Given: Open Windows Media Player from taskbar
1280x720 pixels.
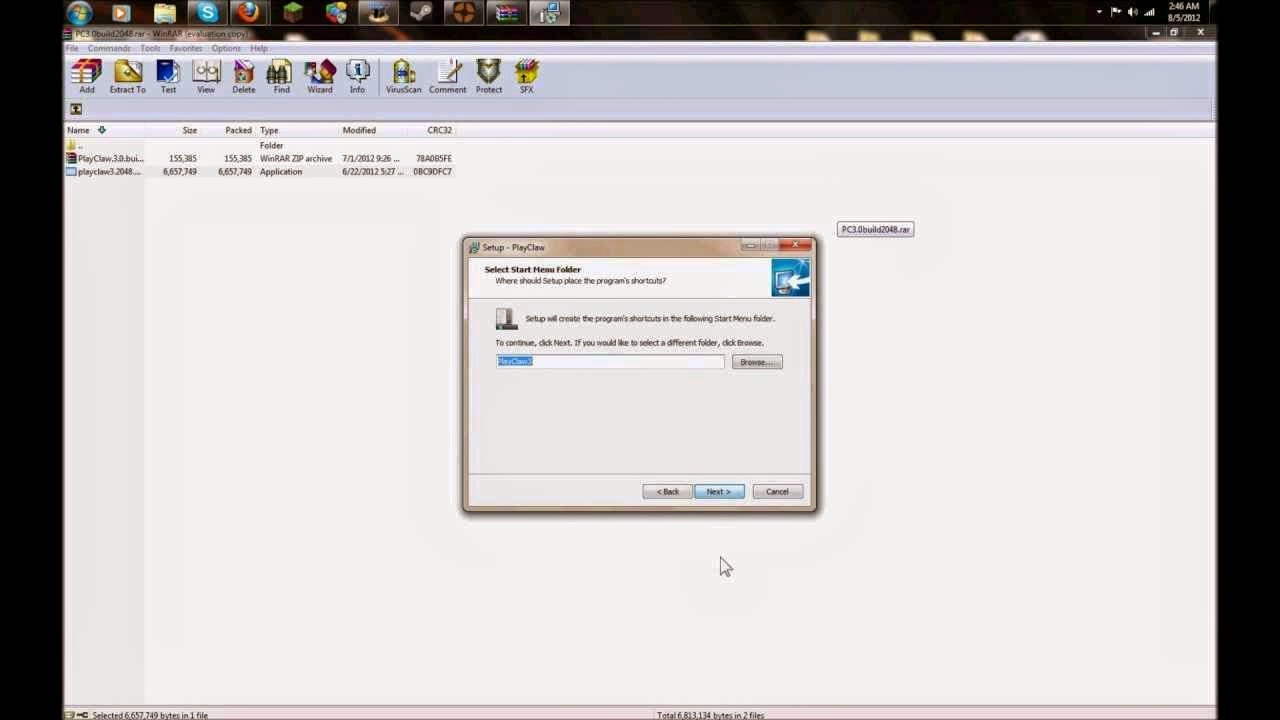Looking at the screenshot, I should (121, 13).
